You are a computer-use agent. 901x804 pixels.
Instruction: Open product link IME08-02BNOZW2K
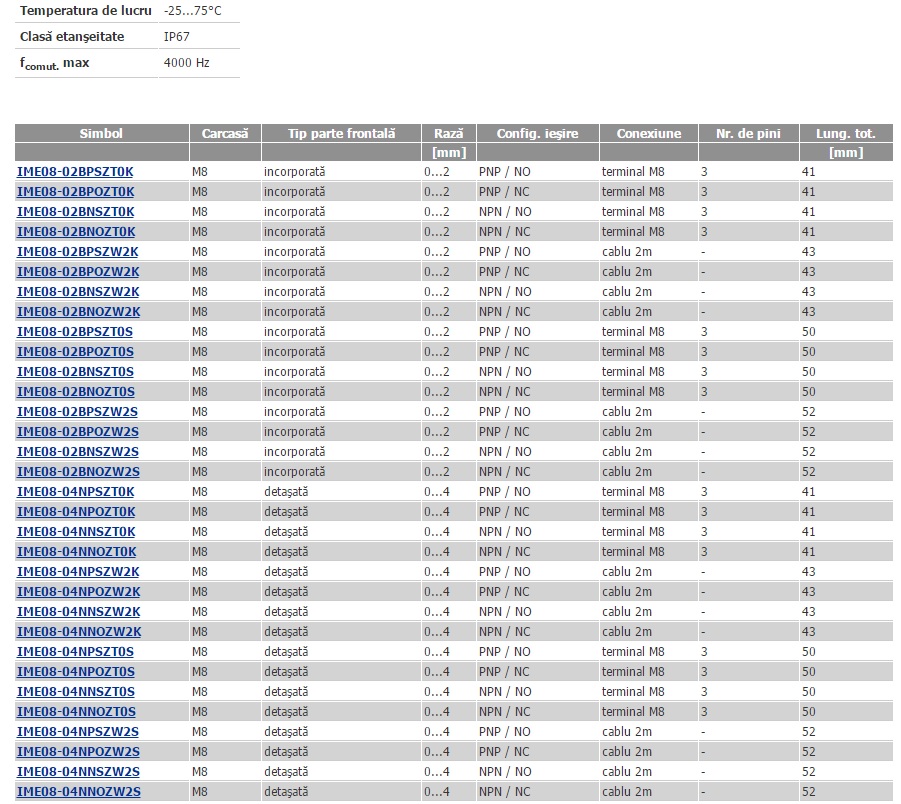click(79, 312)
